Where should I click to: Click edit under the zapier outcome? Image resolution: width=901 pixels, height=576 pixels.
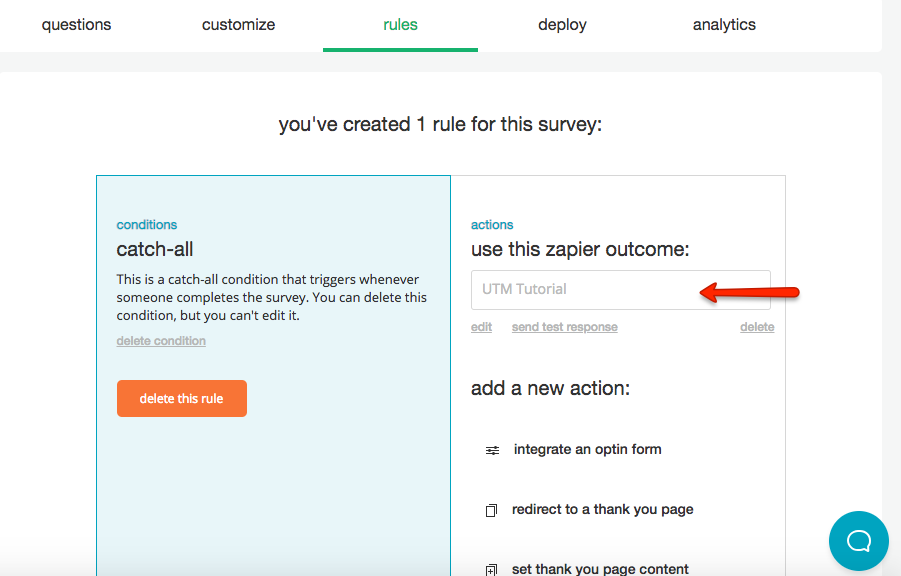coord(481,327)
